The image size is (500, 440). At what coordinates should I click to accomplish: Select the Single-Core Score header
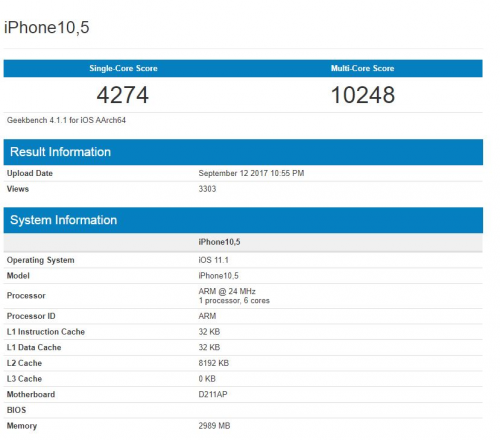(123, 68)
